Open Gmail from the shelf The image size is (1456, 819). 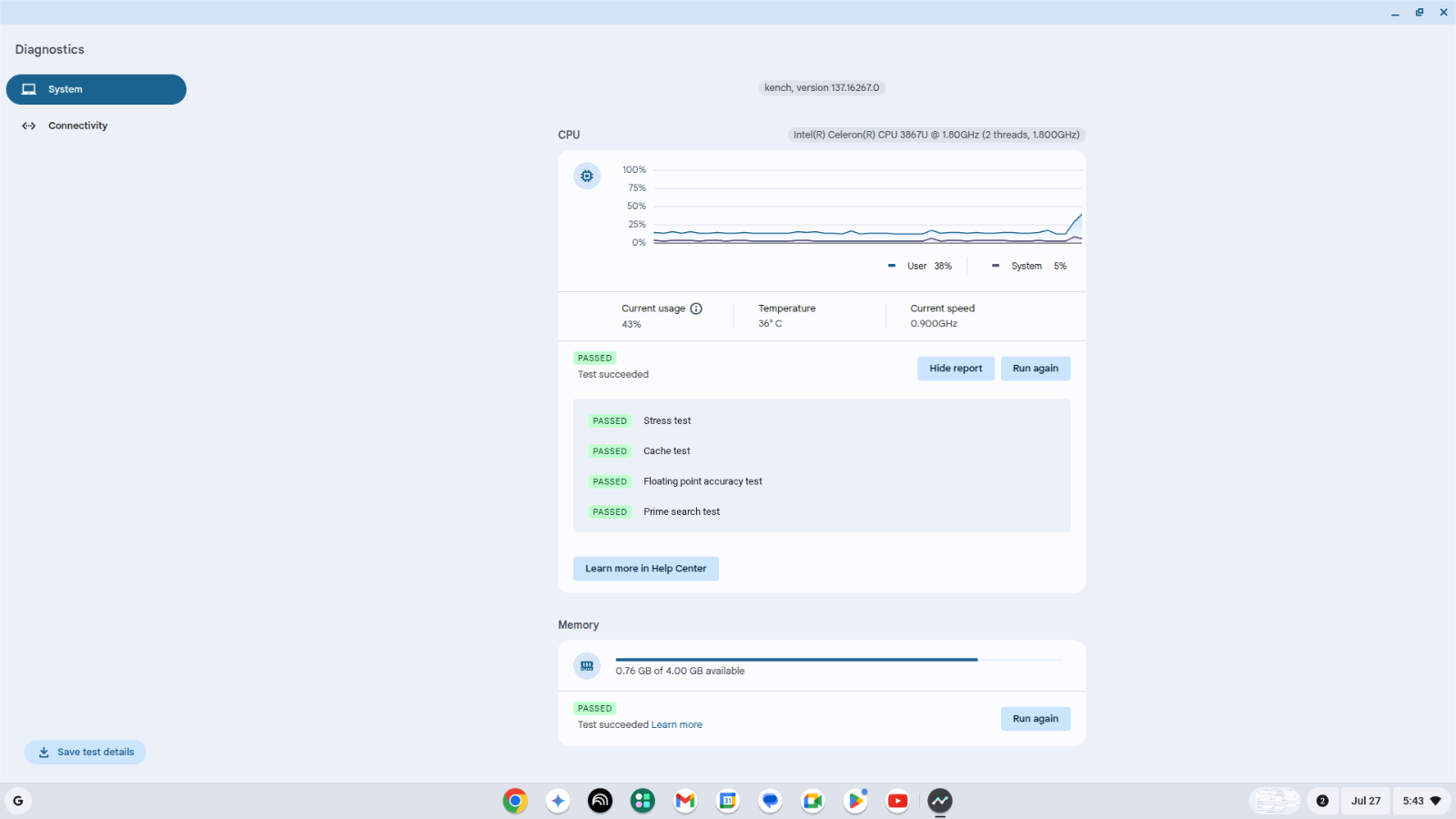(x=685, y=801)
